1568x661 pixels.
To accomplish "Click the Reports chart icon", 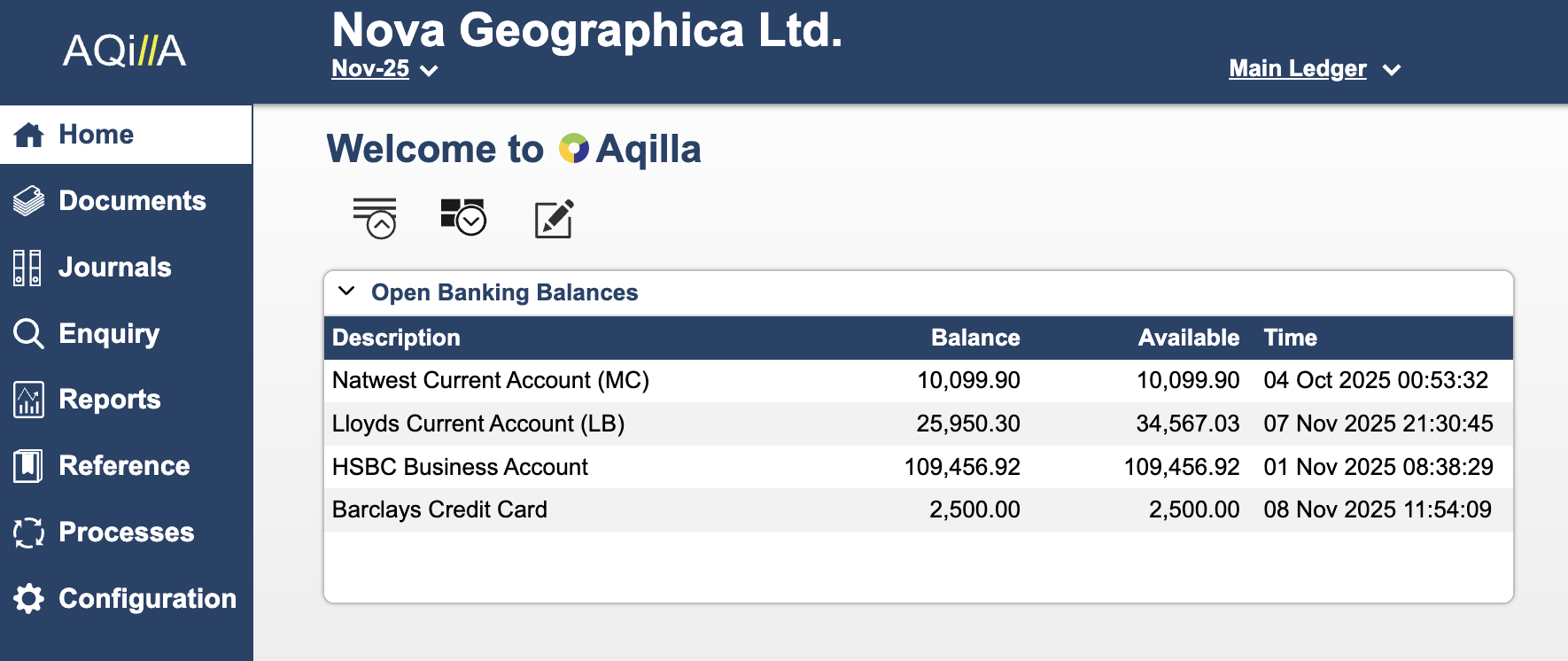I will click(28, 400).
